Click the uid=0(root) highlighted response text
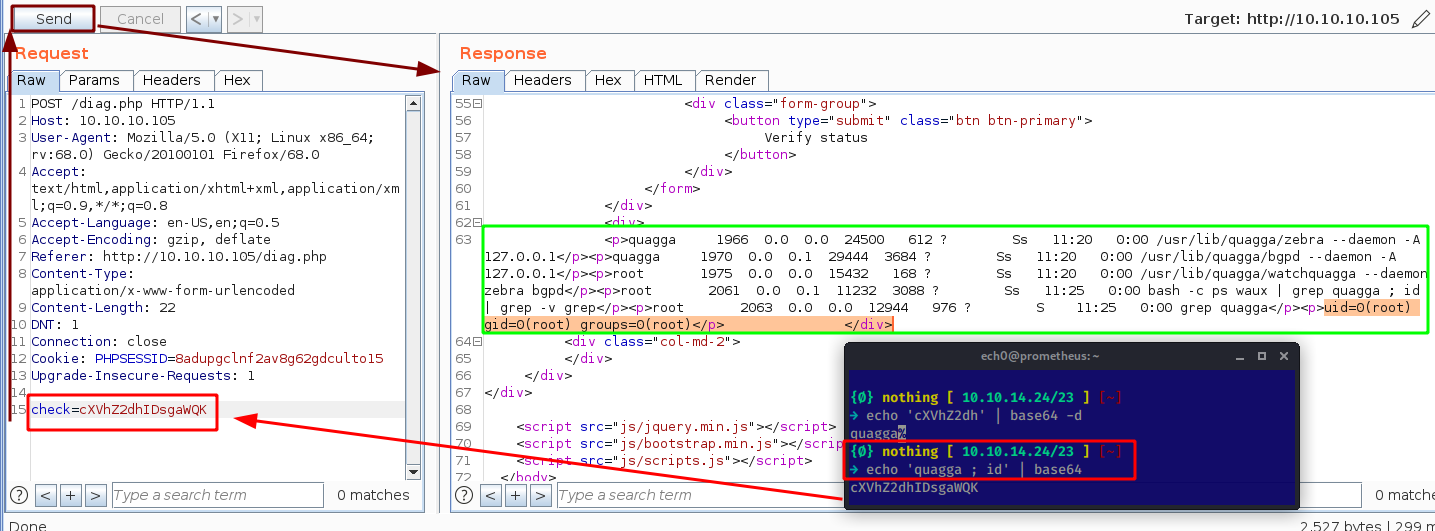The image size is (1435, 531). [x=1367, y=308]
